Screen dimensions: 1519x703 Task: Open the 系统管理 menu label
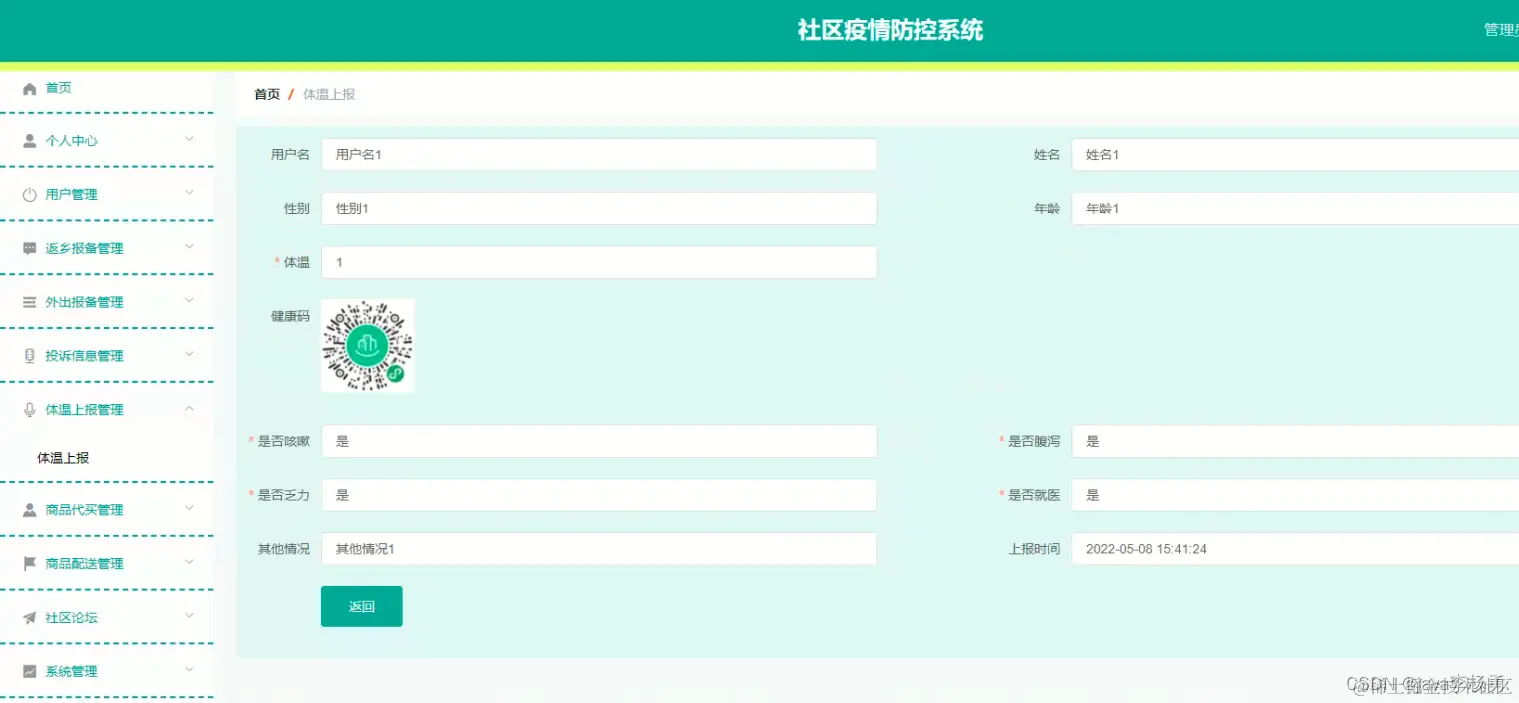[72, 672]
